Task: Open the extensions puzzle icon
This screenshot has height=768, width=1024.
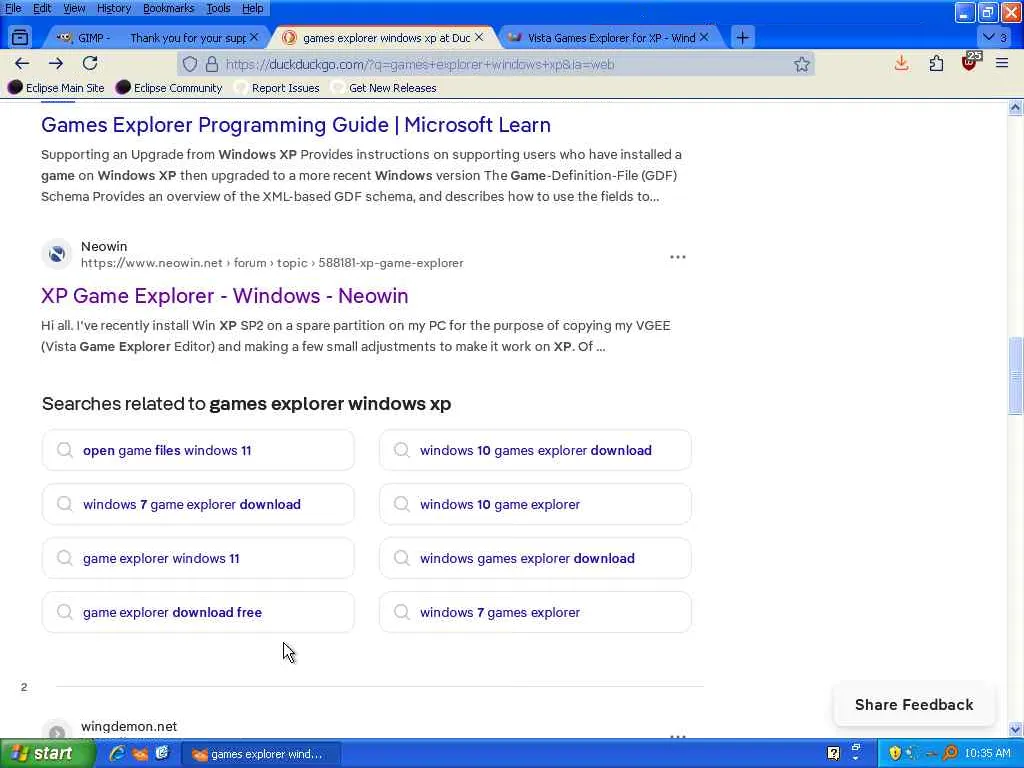Action: [x=936, y=63]
